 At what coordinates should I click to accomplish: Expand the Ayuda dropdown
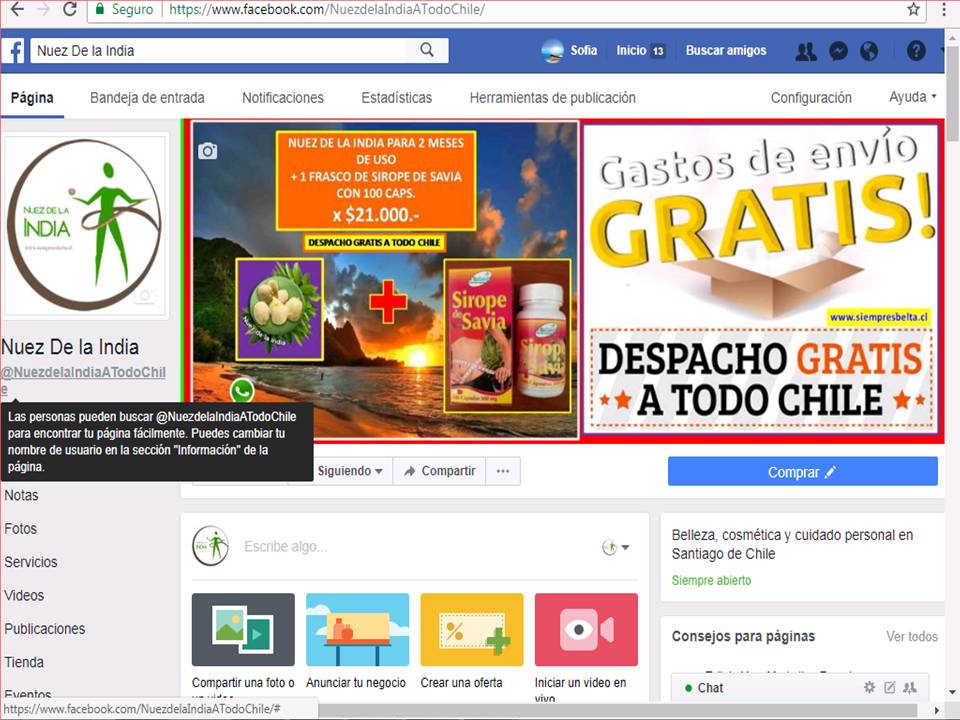click(912, 97)
